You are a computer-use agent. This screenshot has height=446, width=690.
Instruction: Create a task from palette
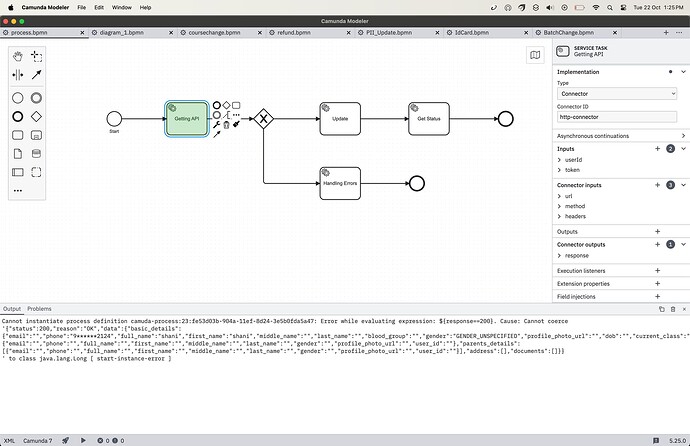pos(18,135)
